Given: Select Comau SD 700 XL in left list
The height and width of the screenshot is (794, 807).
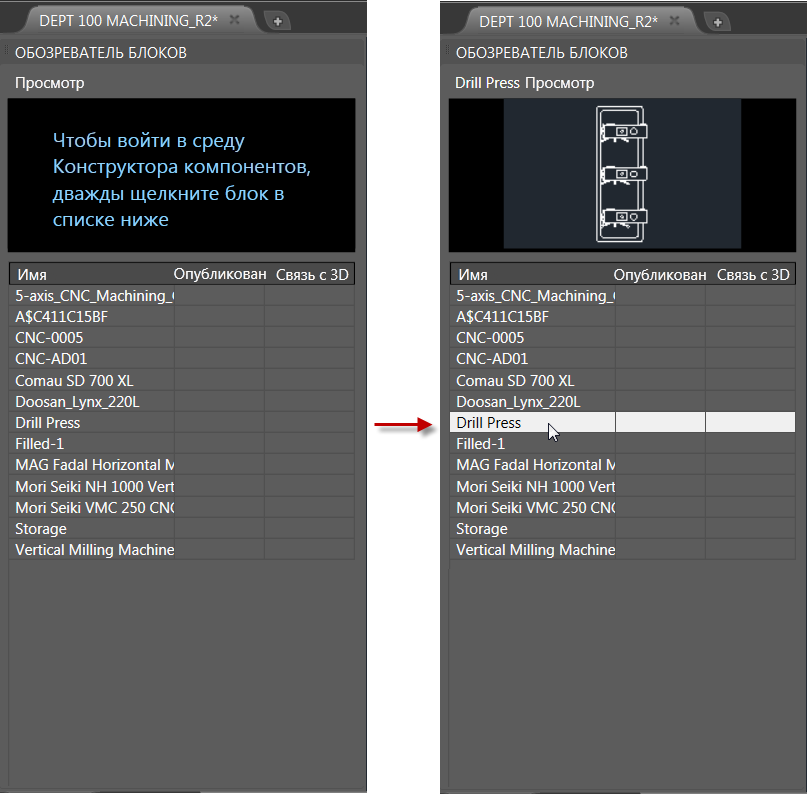Looking at the screenshot, I should point(182,381).
